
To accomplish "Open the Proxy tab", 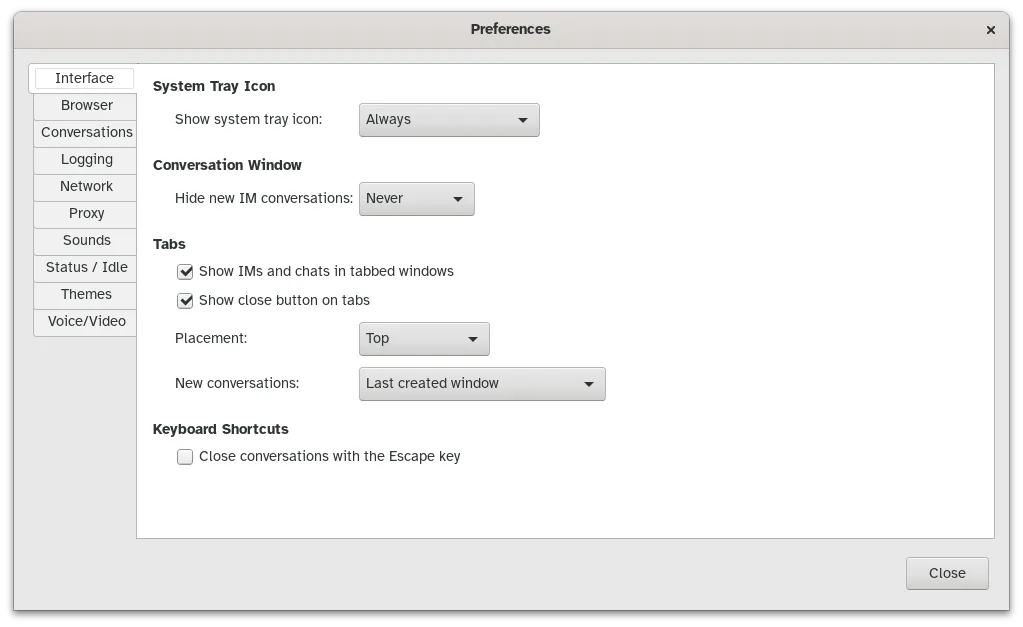I will tap(86, 213).
